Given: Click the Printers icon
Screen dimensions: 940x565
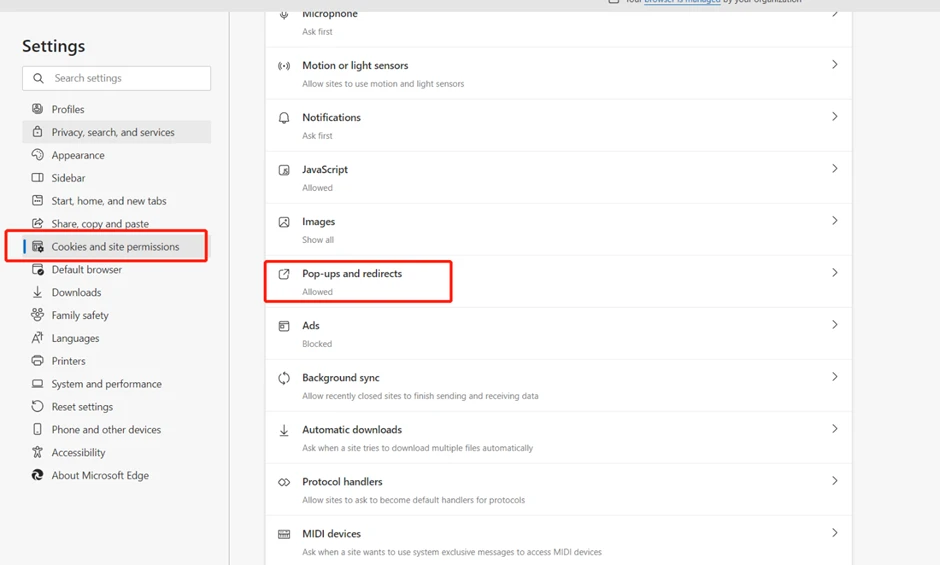Looking at the screenshot, I should pos(37,360).
